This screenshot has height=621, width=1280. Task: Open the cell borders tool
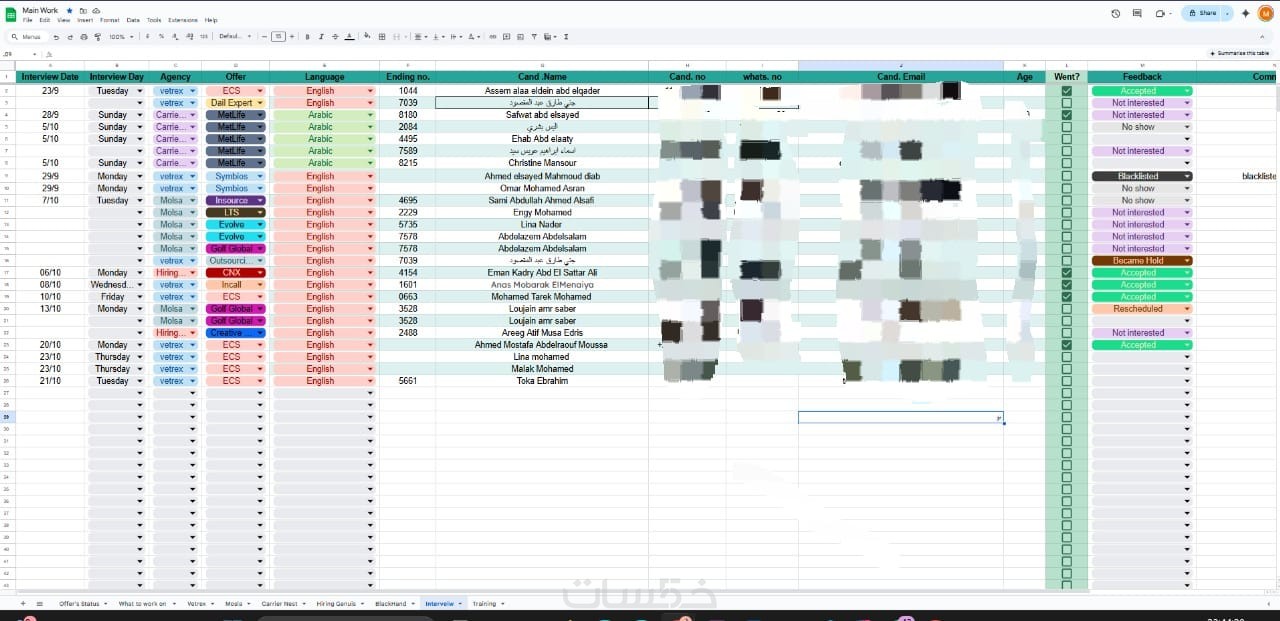tap(382, 36)
